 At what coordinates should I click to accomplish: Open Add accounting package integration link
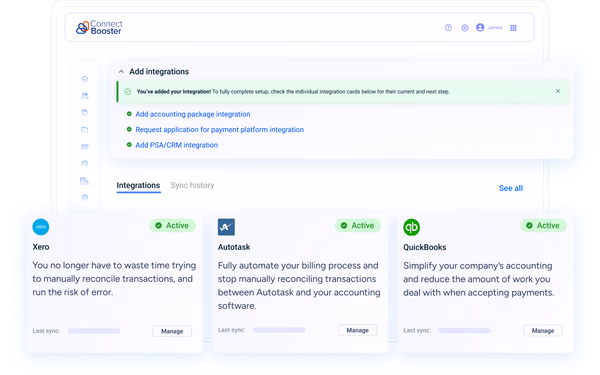pos(193,114)
